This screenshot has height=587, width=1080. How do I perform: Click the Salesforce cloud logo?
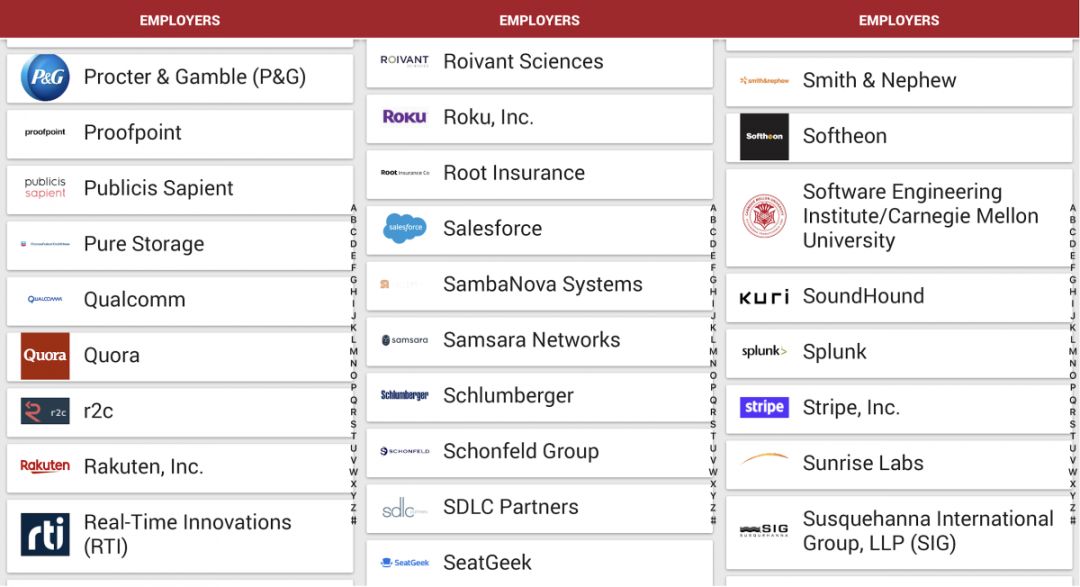tap(404, 228)
